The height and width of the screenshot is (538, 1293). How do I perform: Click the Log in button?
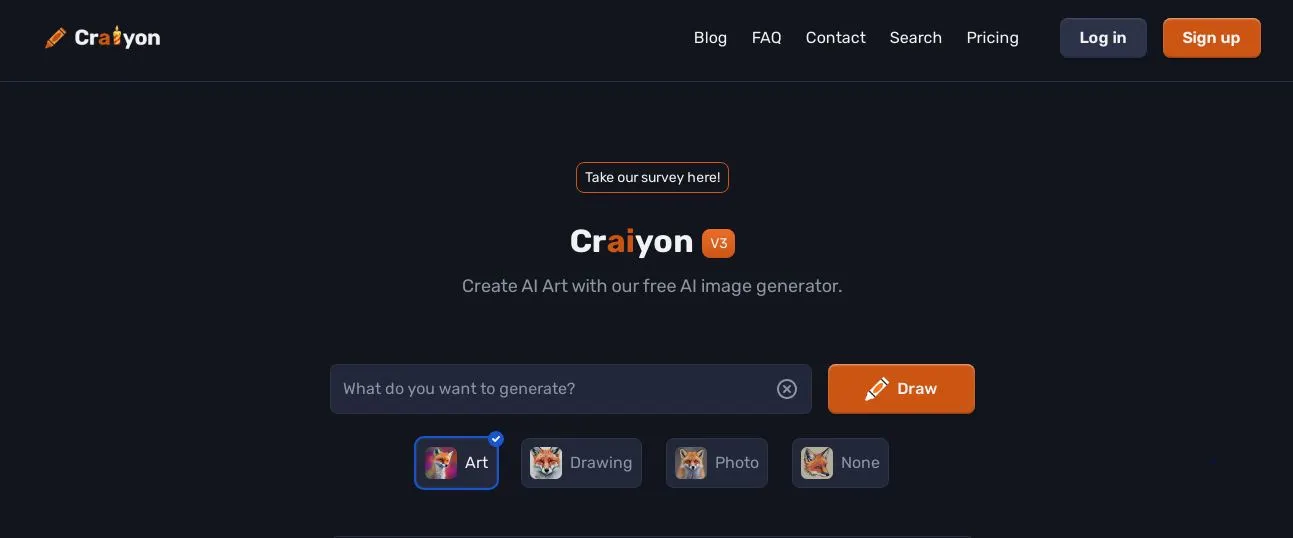(x=1103, y=38)
